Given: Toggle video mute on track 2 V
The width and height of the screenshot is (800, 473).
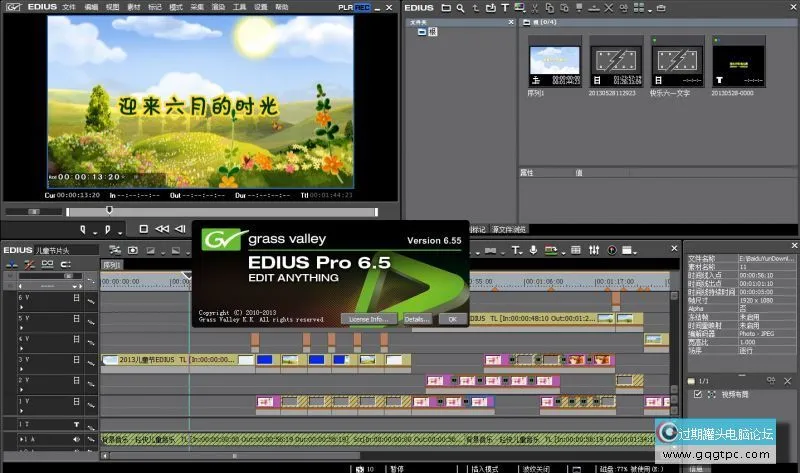Looking at the screenshot, I should click(76, 381).
